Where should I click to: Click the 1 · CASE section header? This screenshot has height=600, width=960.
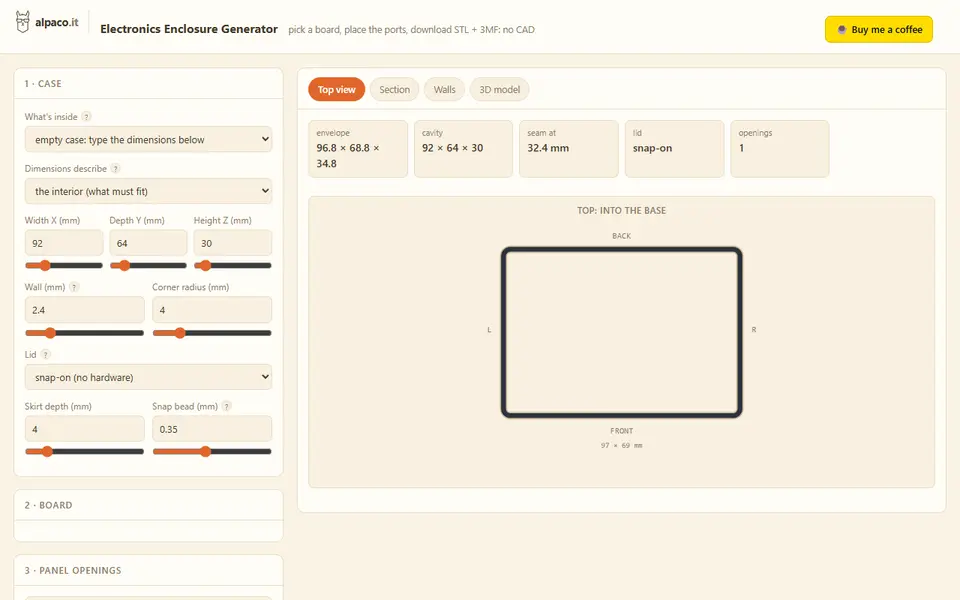(x=148, y=83)
